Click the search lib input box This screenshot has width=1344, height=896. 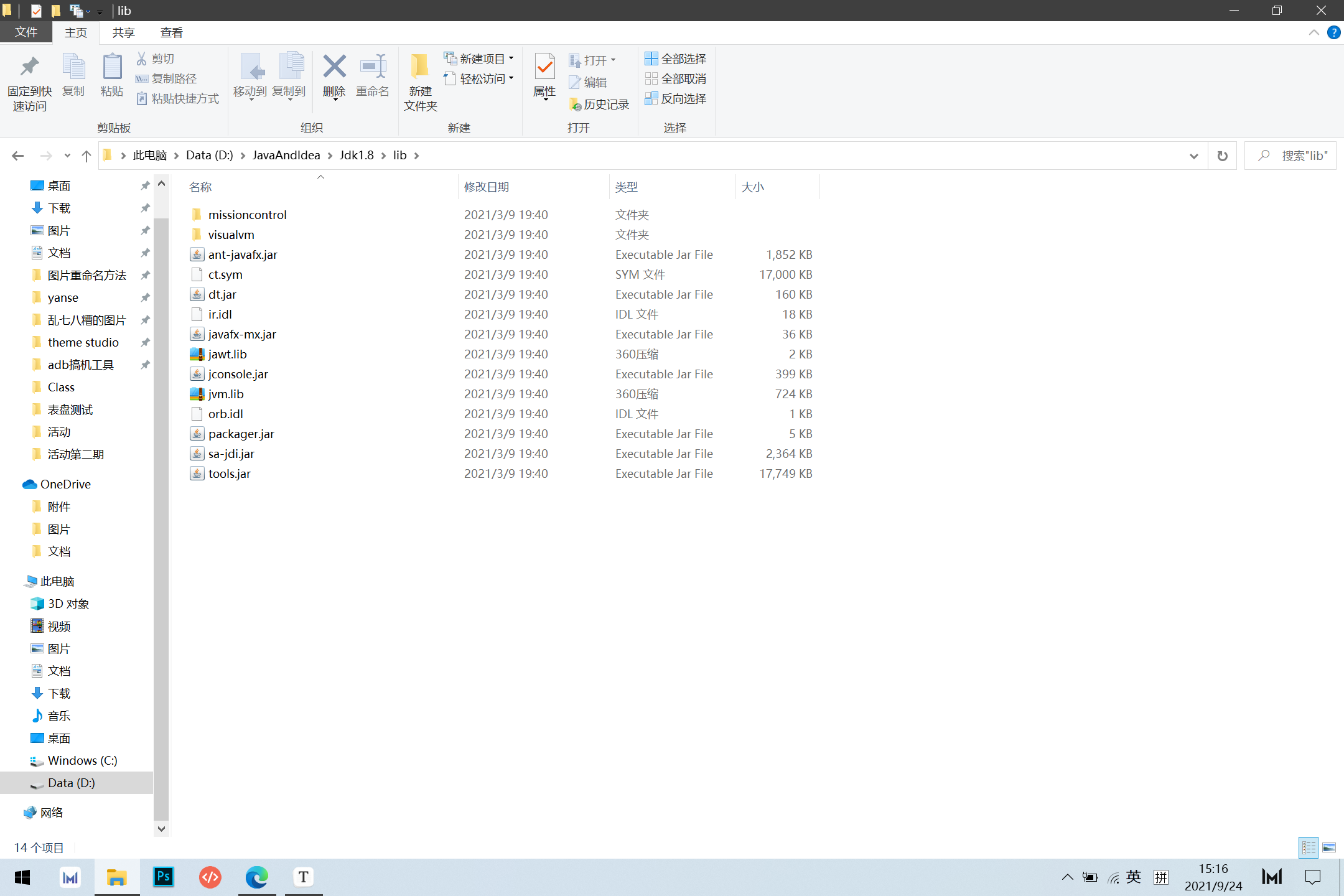1300,156
